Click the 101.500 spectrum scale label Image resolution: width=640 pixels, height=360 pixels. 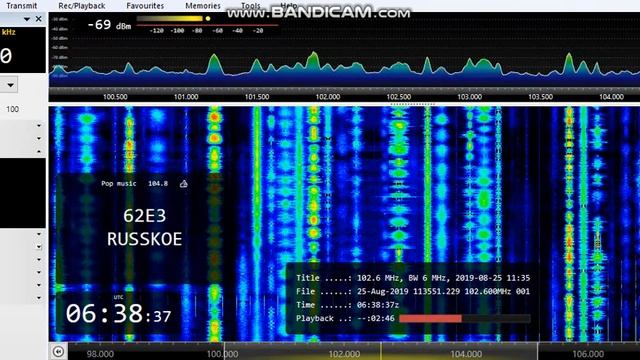[x=257, y=97]
